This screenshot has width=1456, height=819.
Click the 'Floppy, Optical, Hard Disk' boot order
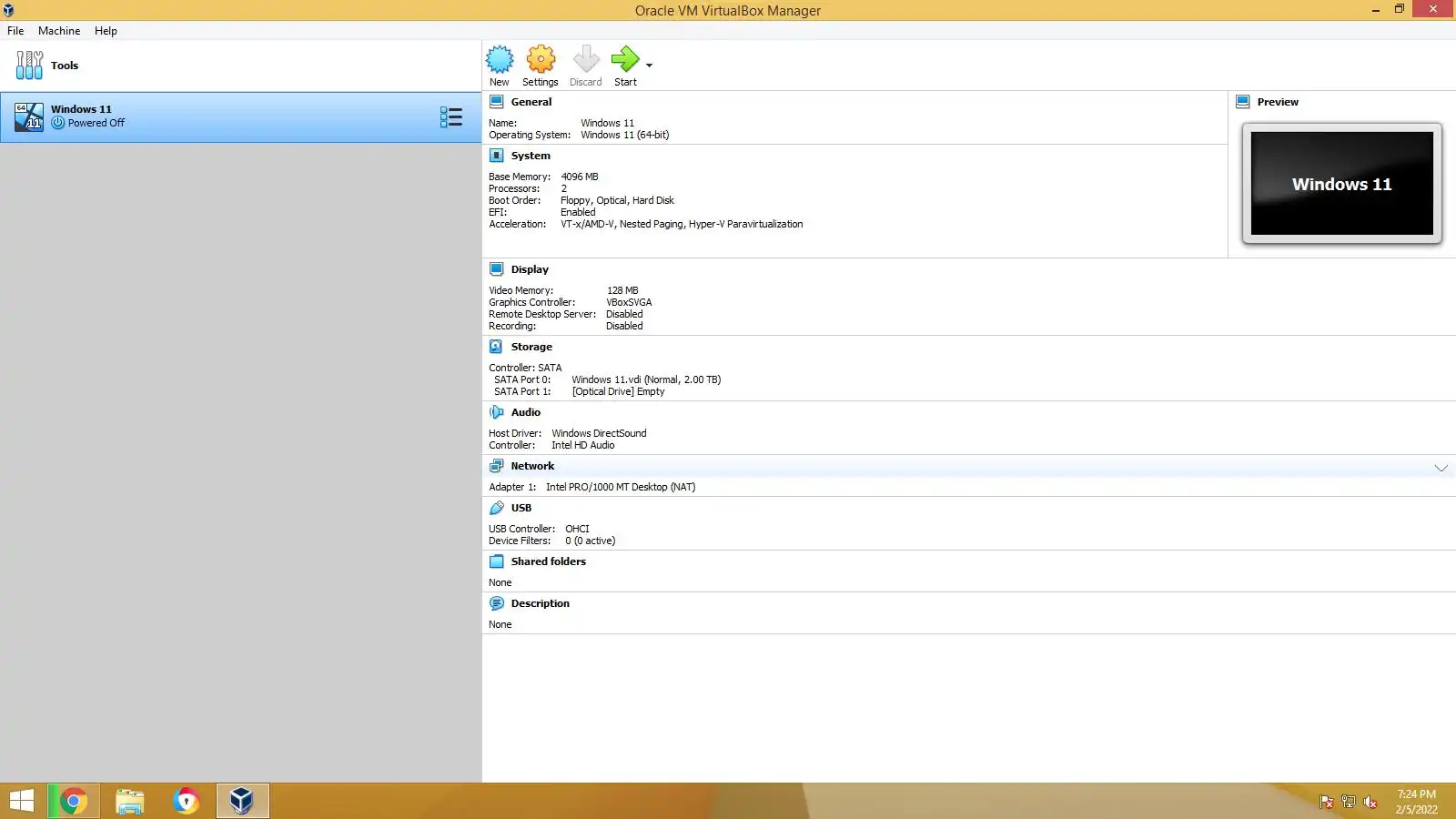(617, 200)
